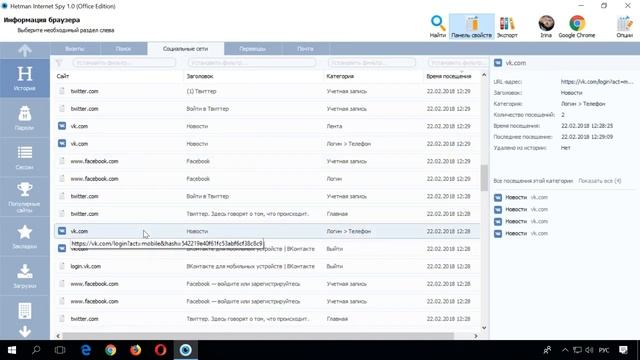The image size is (640, 360).
Task: Launch Microsoft Edge from the taskbar
Action: point(86,350)
